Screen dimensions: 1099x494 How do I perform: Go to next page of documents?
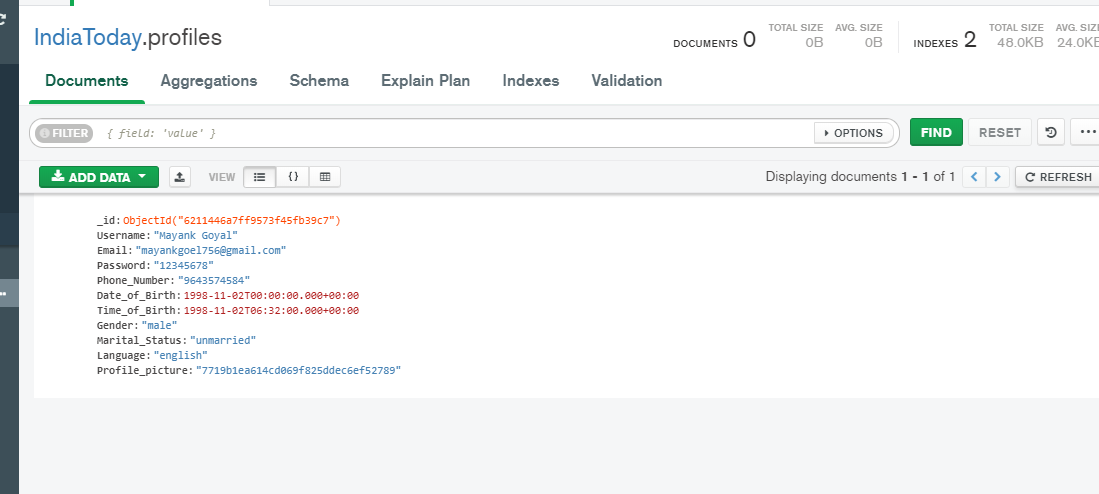tap(998, 177)
